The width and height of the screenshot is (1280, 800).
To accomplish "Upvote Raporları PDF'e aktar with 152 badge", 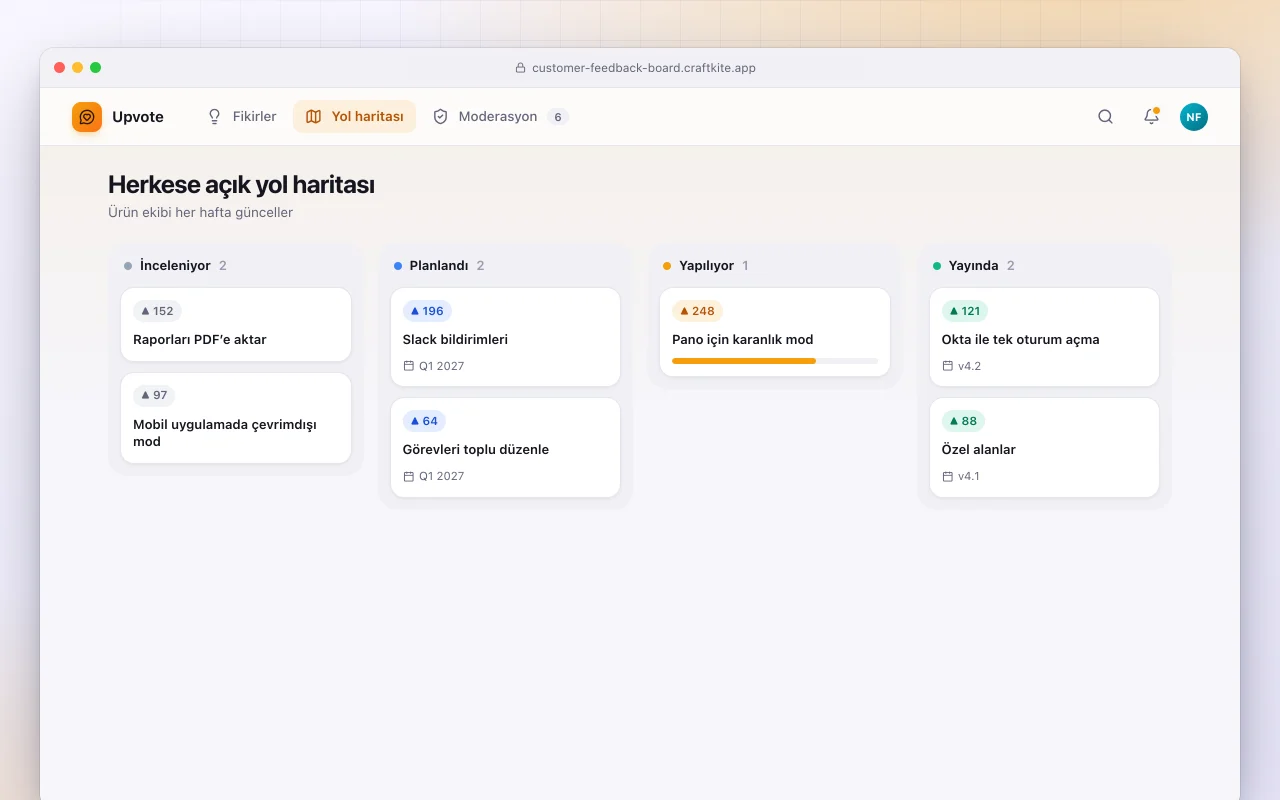I will (x=157, y=311).
